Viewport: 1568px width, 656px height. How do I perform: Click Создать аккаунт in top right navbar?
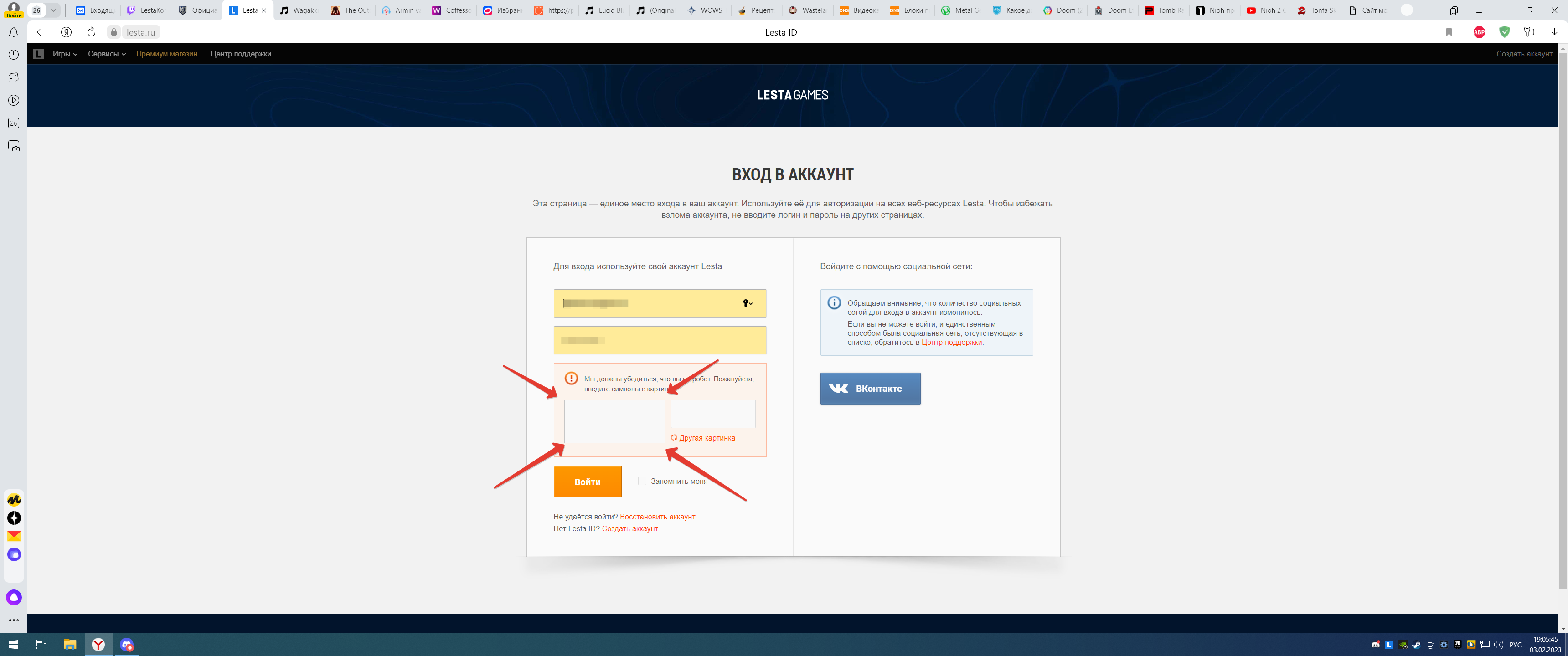1524,54
